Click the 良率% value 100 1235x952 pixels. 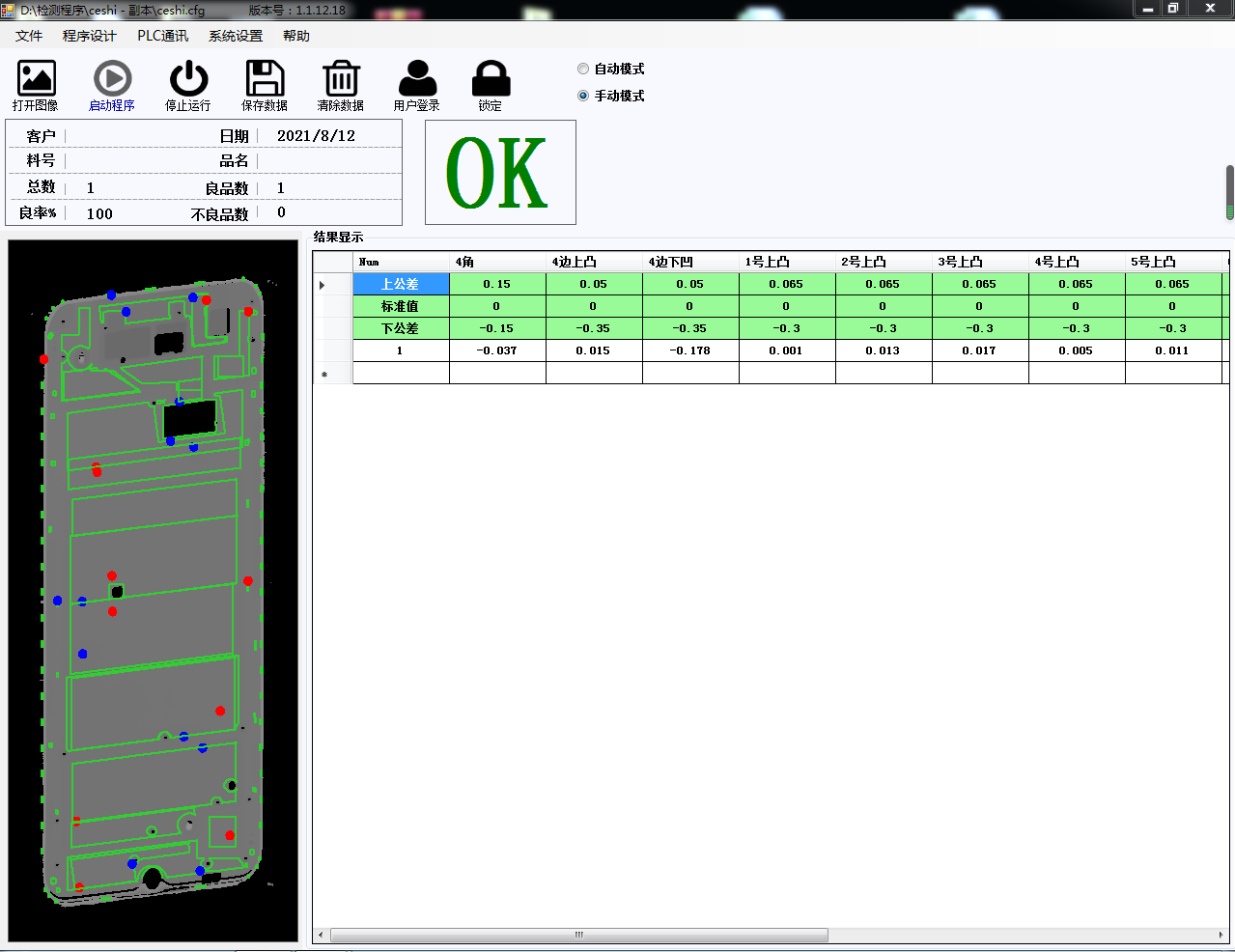pyautogui.click(x=99, y=213)
